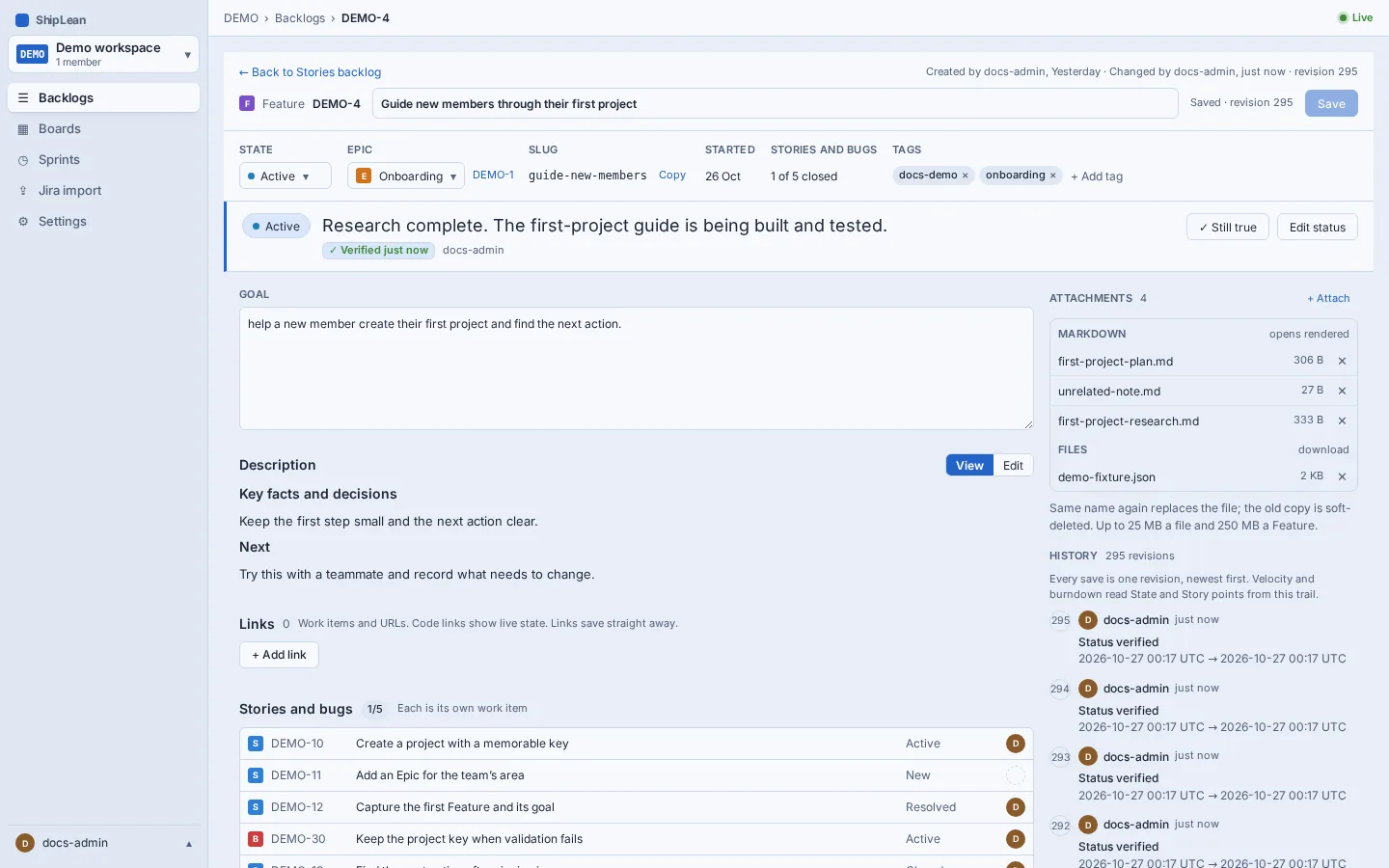Open the Demo workspace switcher

pyautogui.click(x=103, y=54)
